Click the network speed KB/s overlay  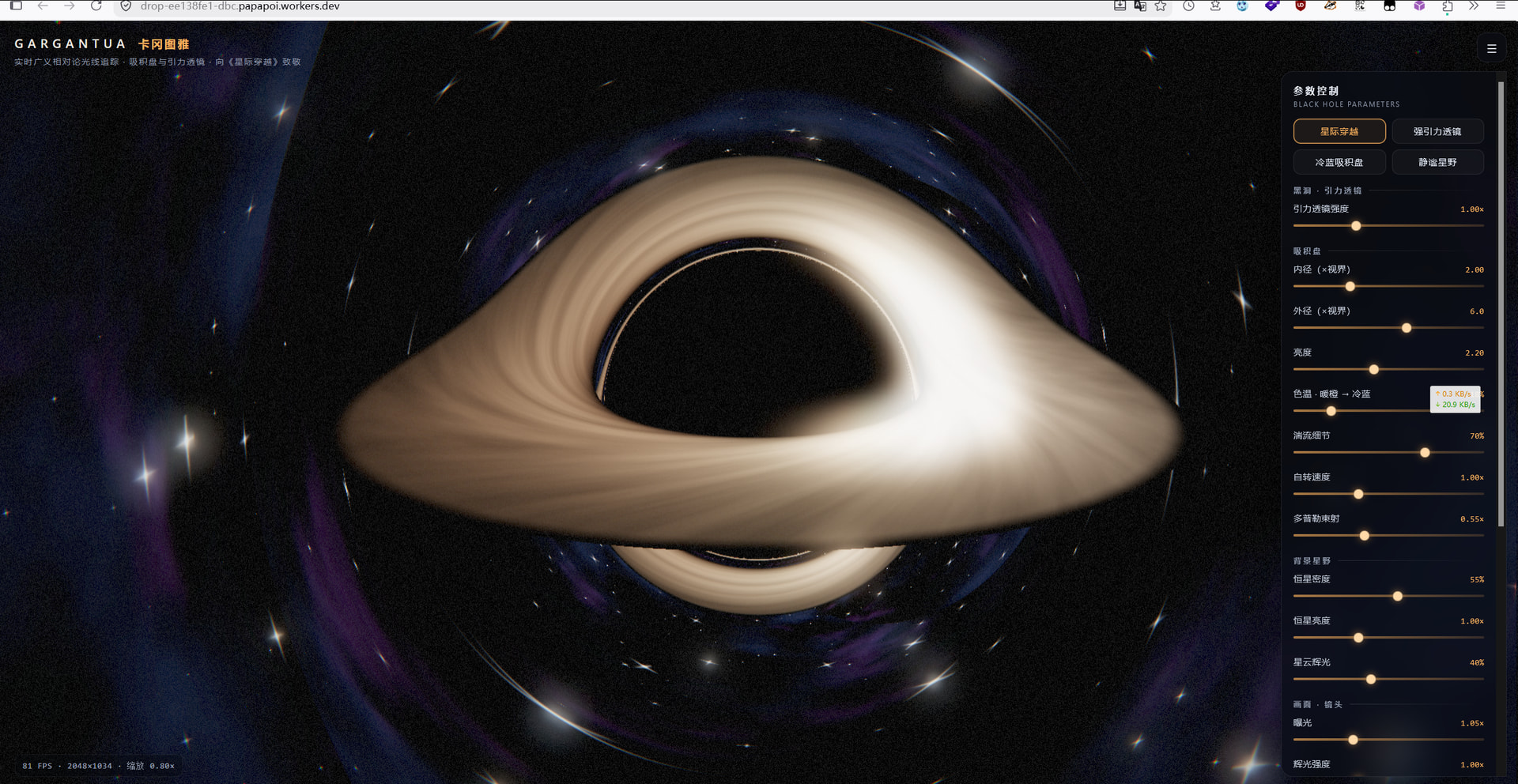tap(1456, 399)
